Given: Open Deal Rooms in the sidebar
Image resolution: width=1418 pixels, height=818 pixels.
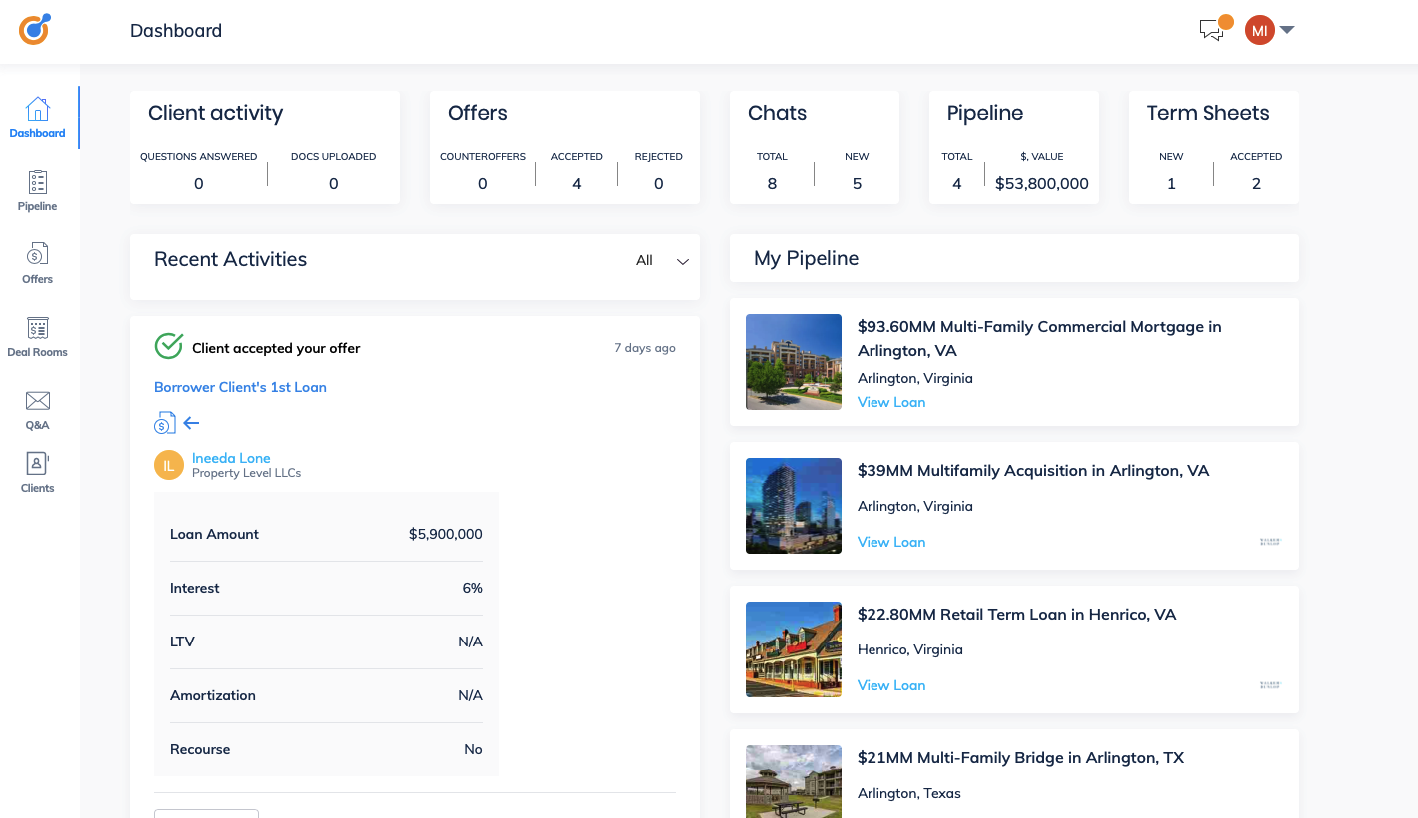Looking at the screenshot, I should pos(38,337).
